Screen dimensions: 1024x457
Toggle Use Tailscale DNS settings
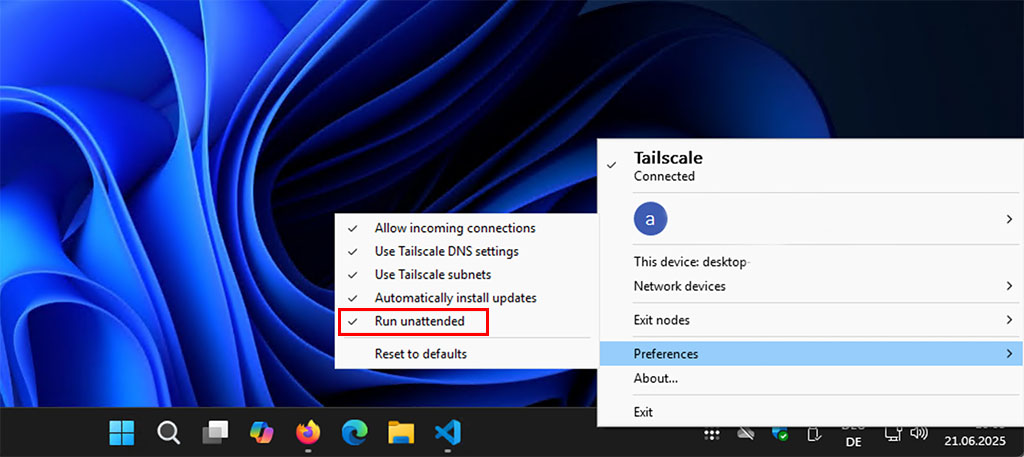467,251
